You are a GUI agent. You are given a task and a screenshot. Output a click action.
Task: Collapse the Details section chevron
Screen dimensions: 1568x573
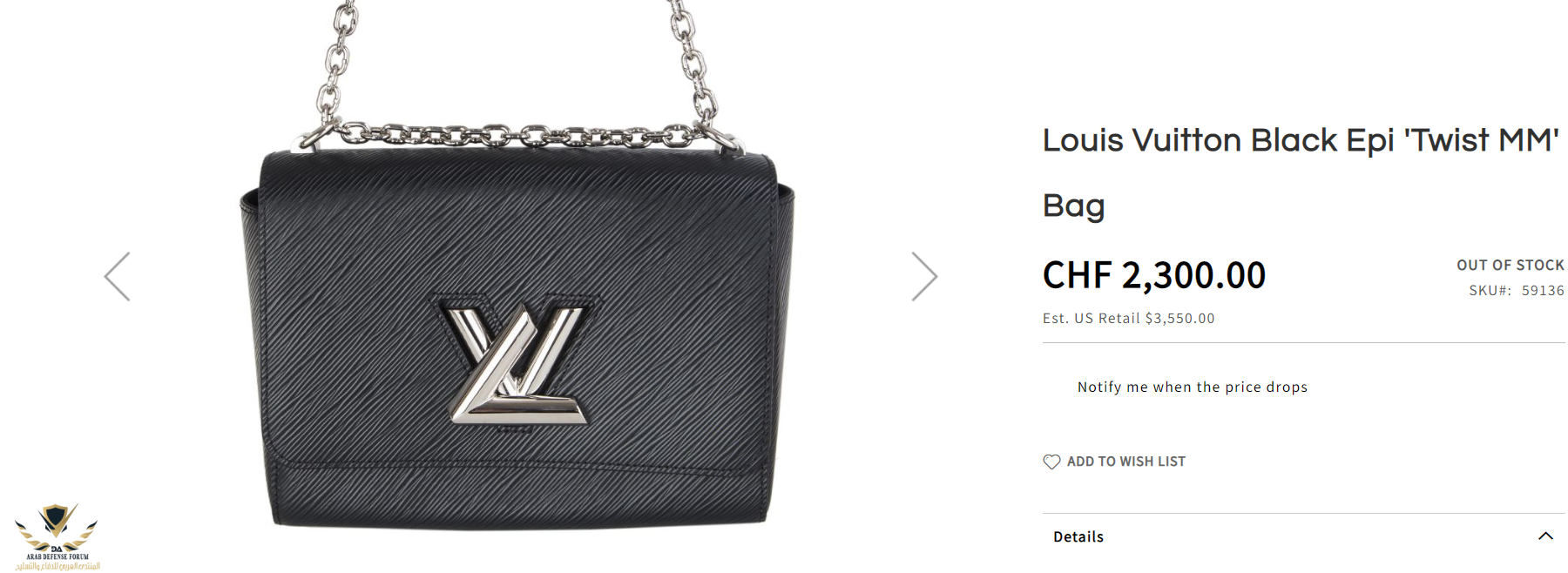coord(1545,536)
